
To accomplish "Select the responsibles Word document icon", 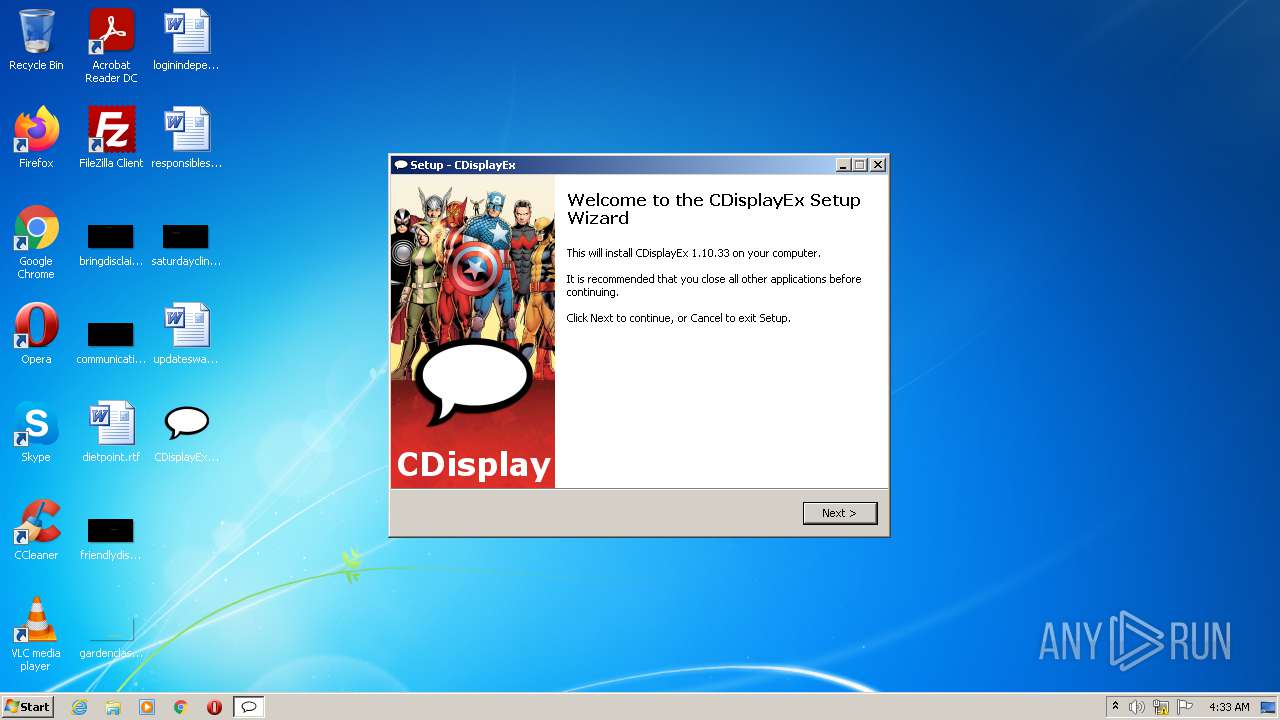I will click(186, 138).
